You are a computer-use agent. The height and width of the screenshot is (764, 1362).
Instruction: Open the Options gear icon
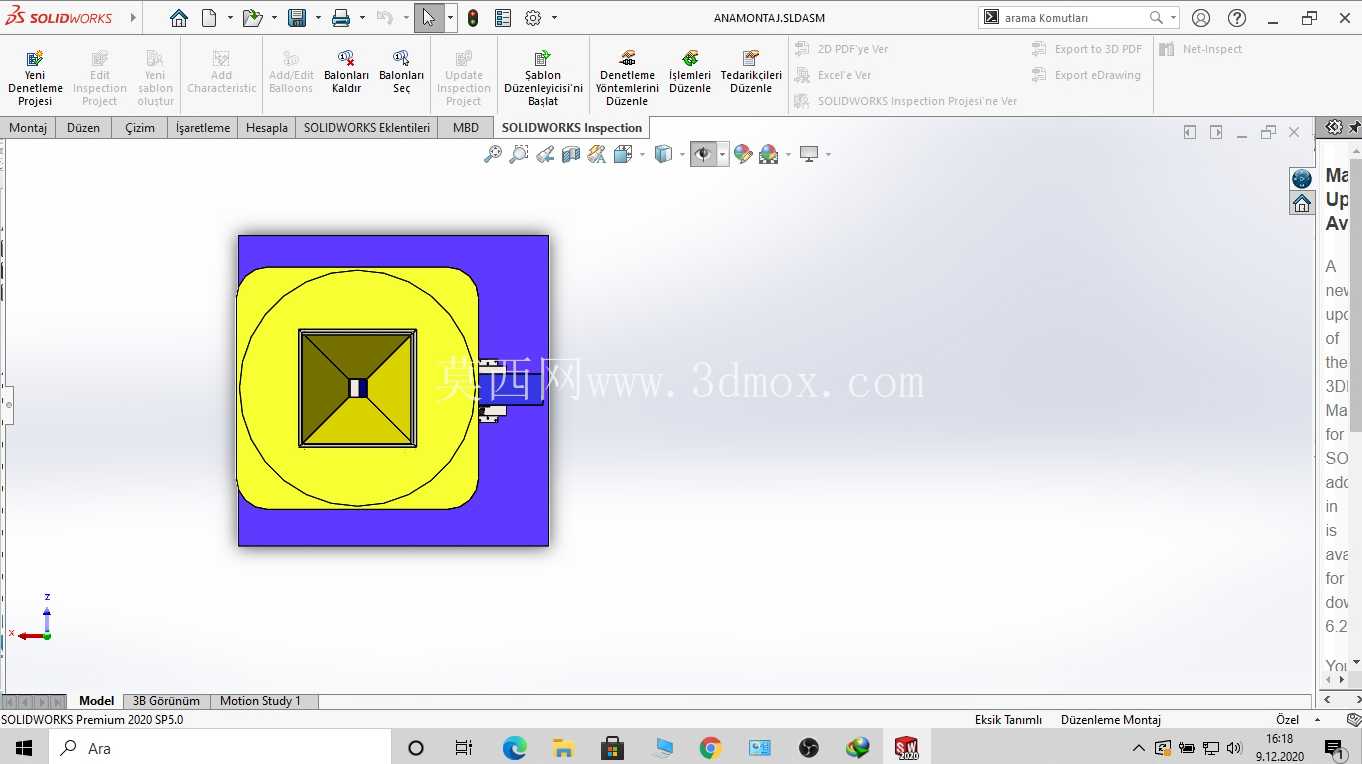tap(533, 18)
